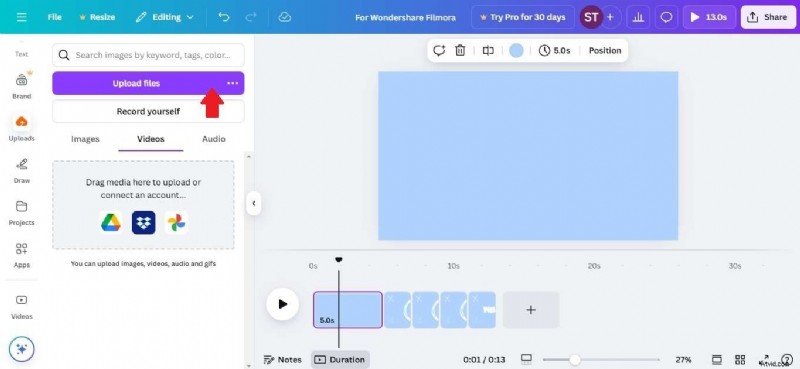
Task: Add a new page with plus
Action: pos(531,310)
